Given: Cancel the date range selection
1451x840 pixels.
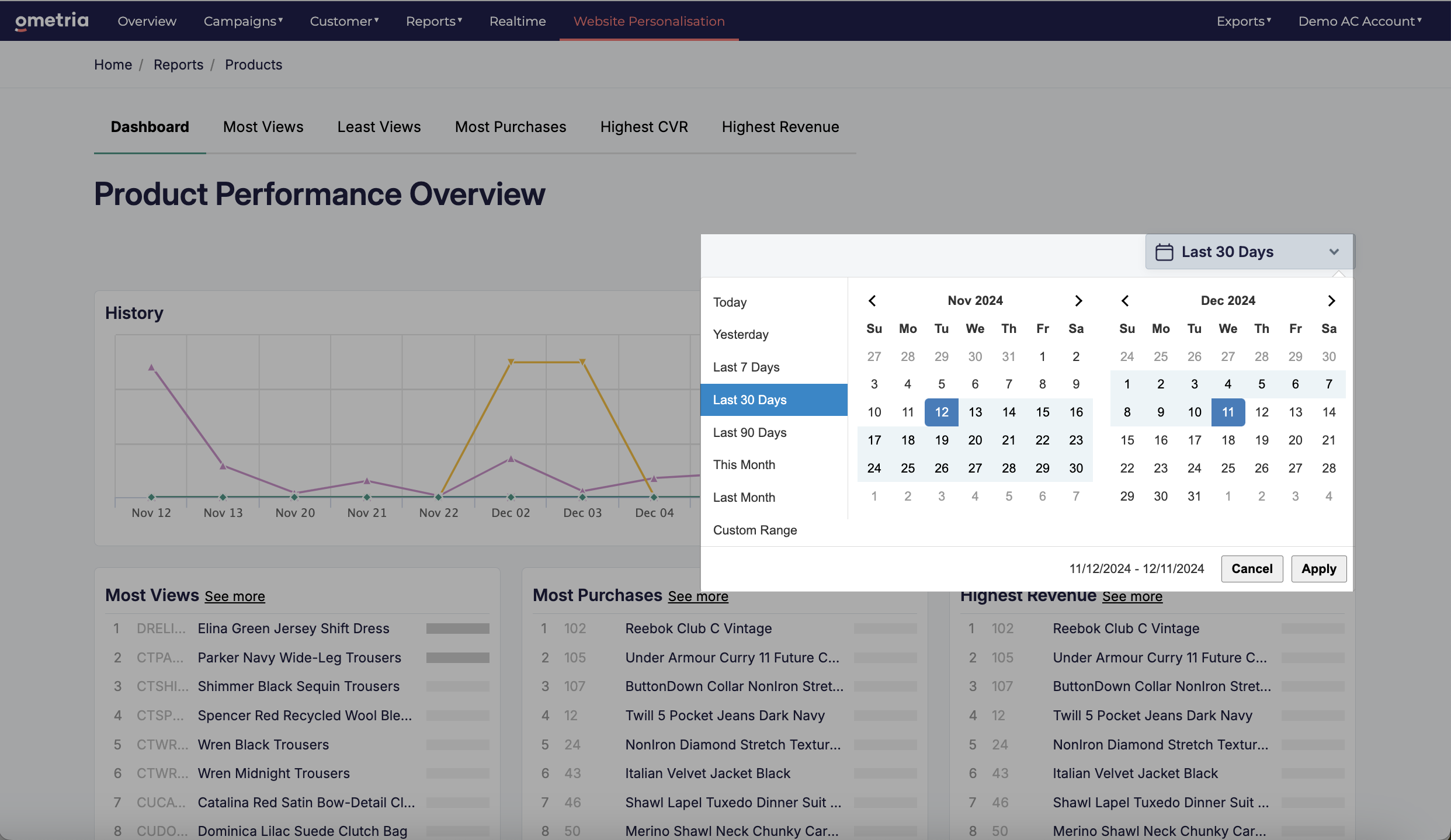Looking at the screenshot, I should (x=1252, y=568).
